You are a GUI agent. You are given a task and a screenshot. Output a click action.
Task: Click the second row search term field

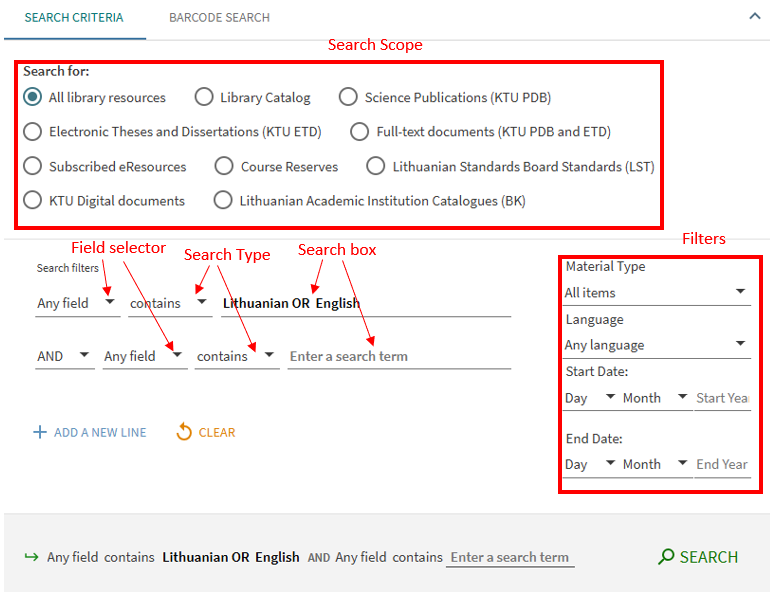click(398, 356)
